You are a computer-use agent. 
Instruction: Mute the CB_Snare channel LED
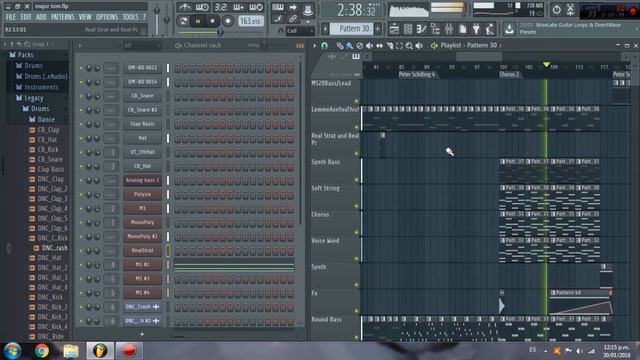click(x=81, y=96)
